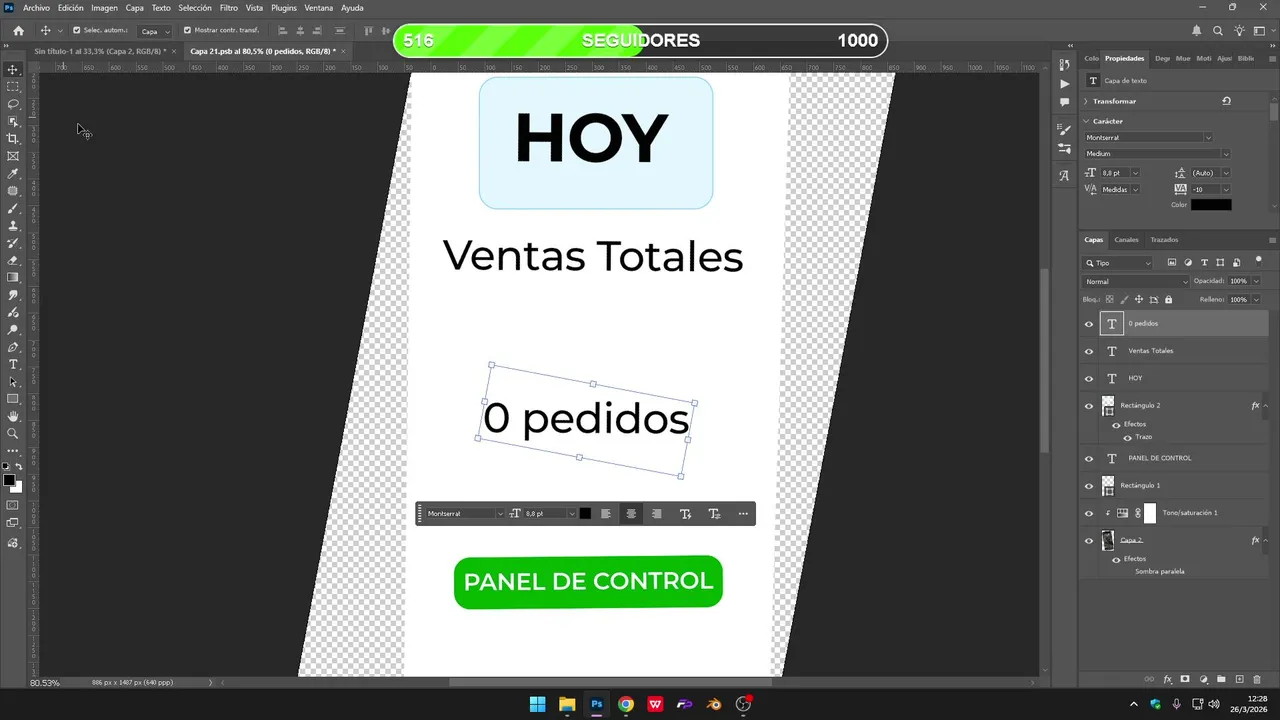Toggle the Selec. autom. checkbox
Screen dimensions: 1280x720
[77, 30]
